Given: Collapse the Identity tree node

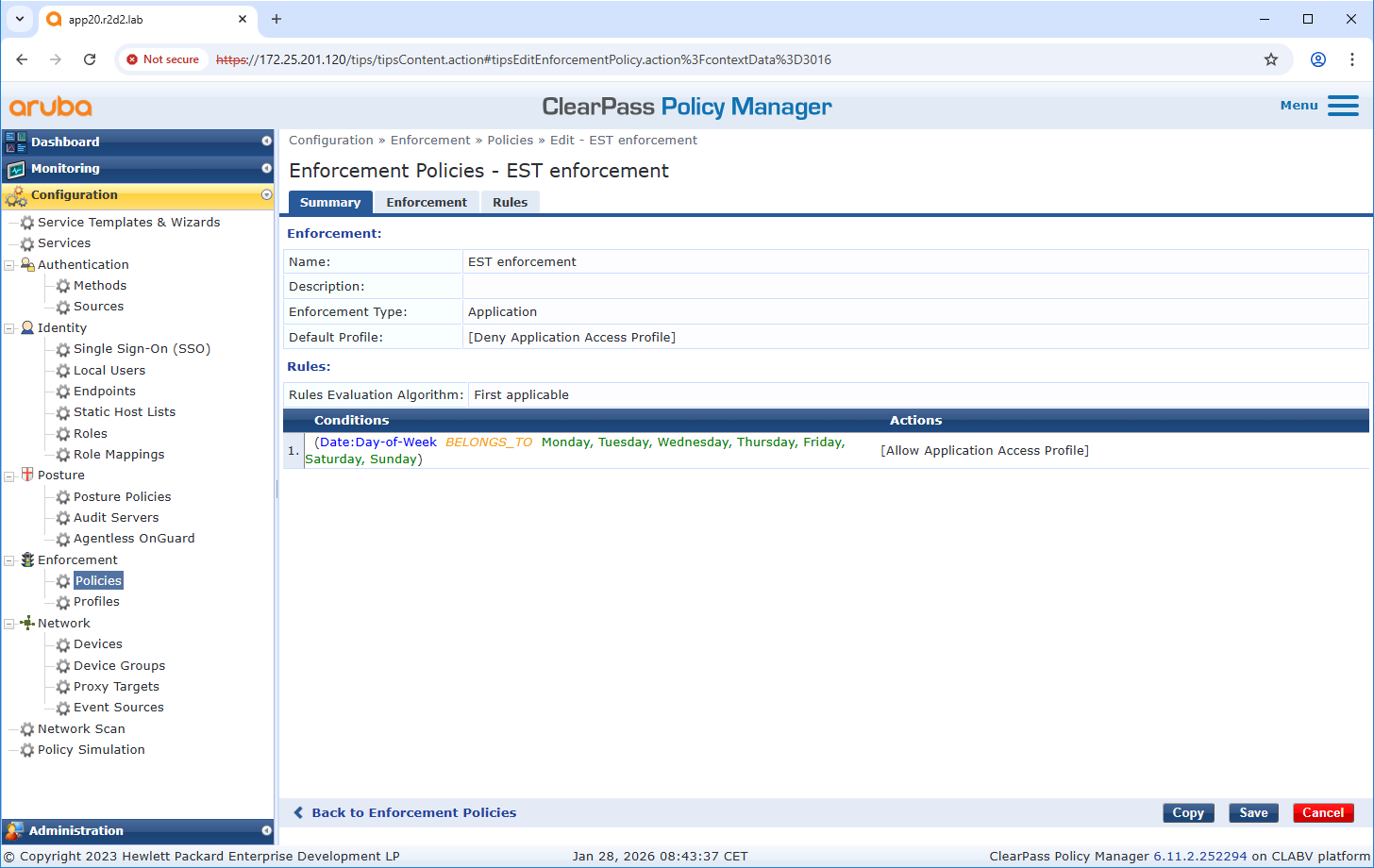Looking at the screenshot, I should [x=9, y=328].
